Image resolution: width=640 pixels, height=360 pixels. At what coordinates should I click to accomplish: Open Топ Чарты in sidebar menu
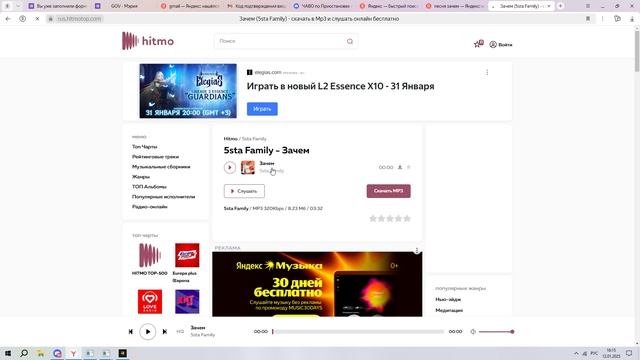click(x=144, y=147)
